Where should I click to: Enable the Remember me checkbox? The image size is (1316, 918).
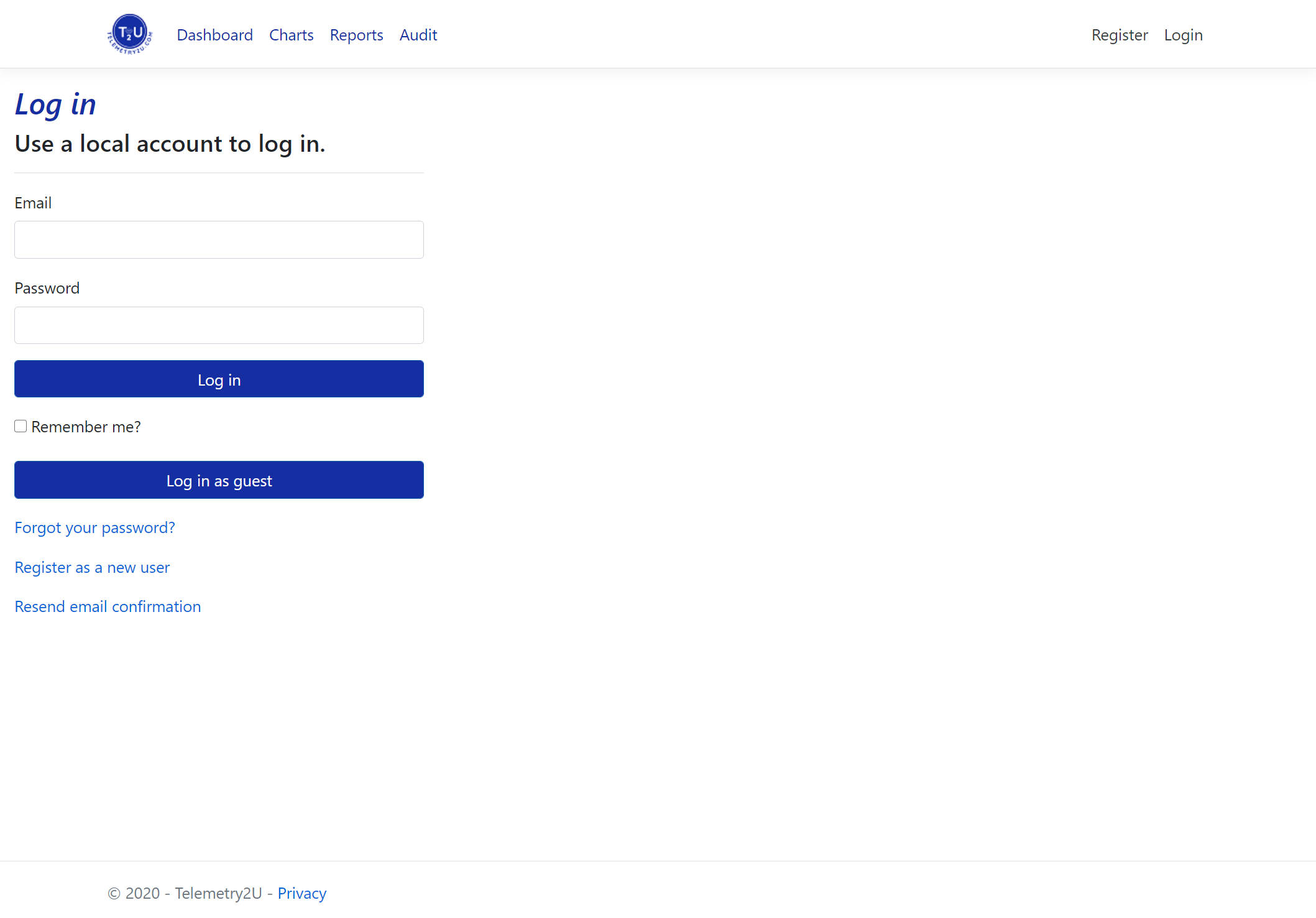click(x=21, y=426)
